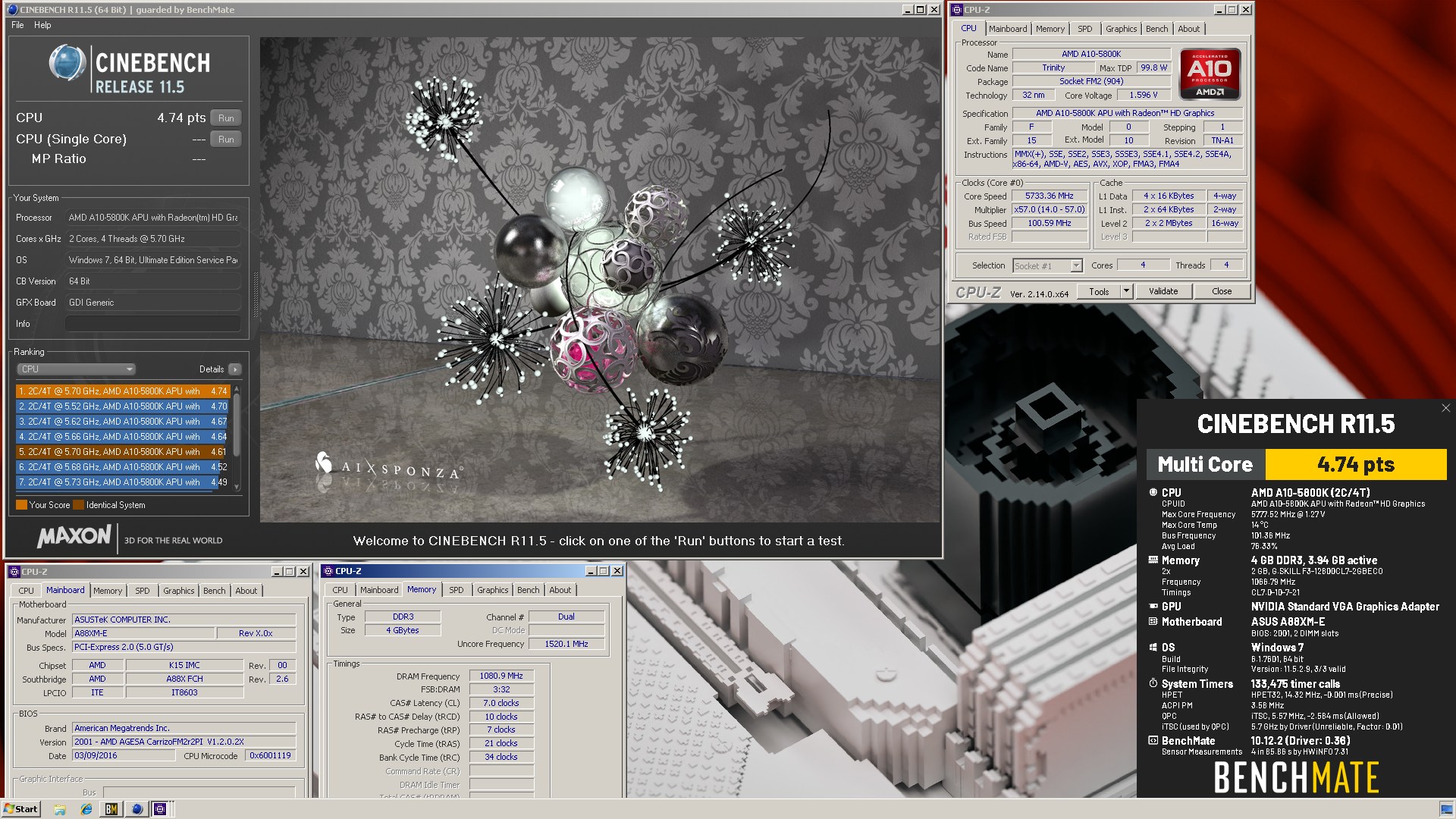This screenshot has width=1456, height=819.
Task: Select SPD tab in the Mainboard CPU-Z window
Action: (142, 591)
